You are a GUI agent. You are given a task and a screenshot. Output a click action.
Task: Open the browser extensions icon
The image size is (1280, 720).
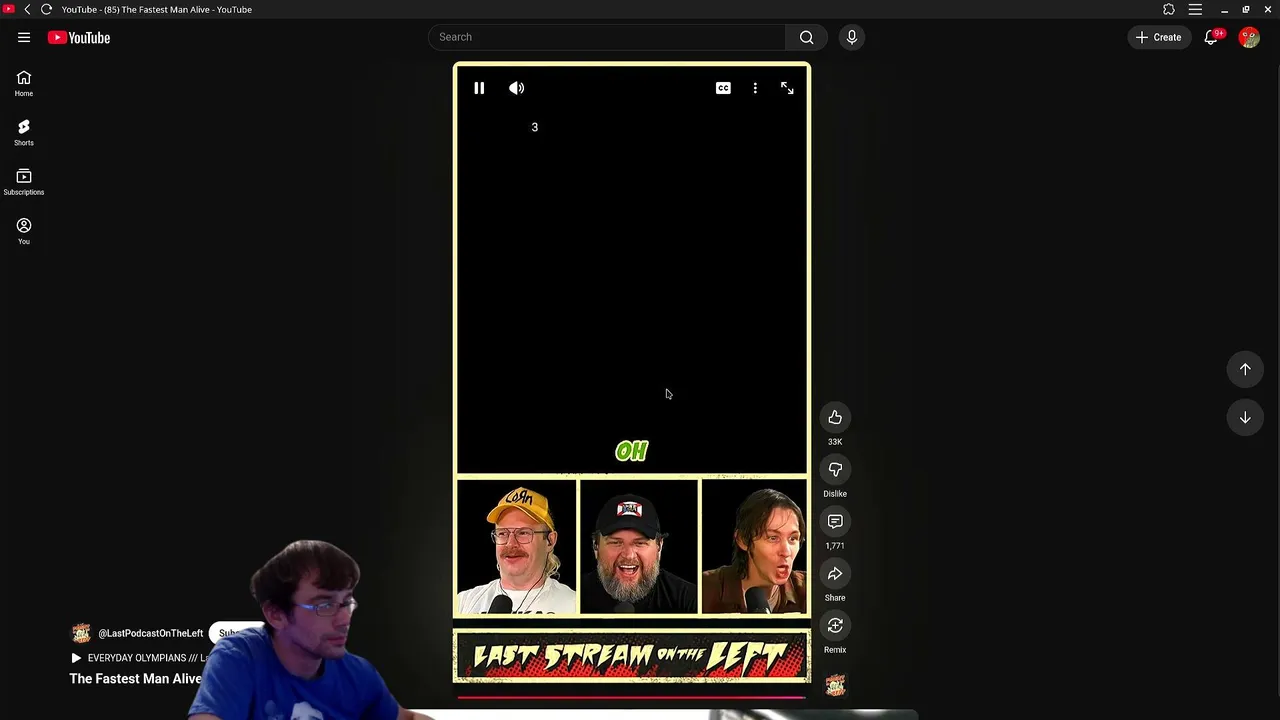[1169, 9]
